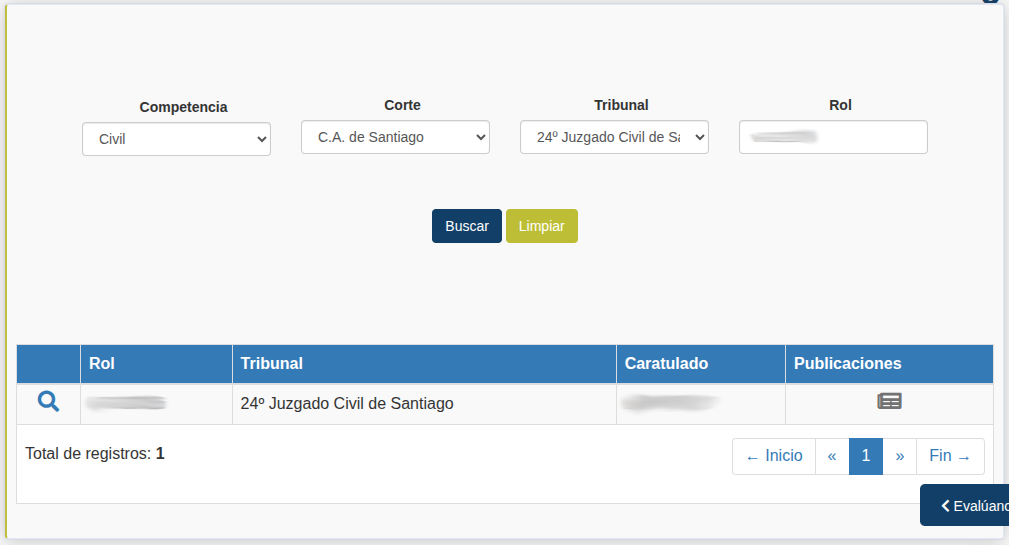Screen dimensions: 1009x545
Task: Open the Evaluando side button
Action: [x=966, y=505]
